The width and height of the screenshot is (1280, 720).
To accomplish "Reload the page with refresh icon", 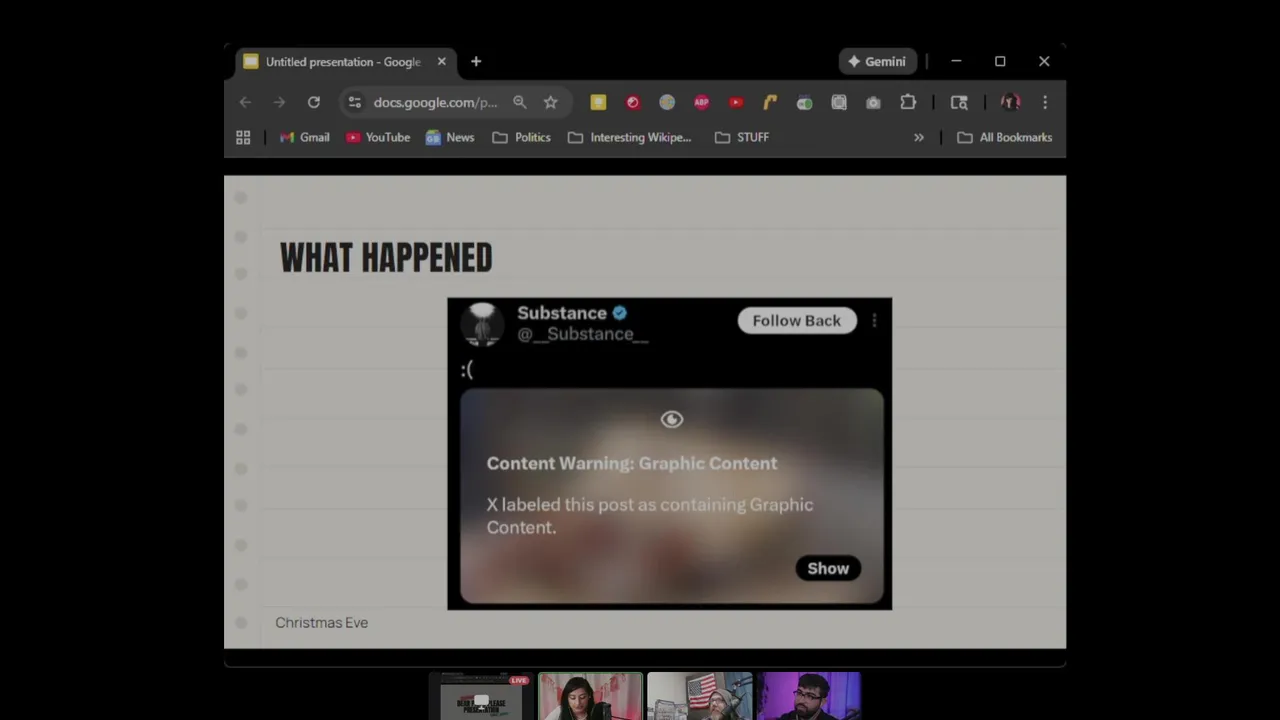I will pos(313,102).
